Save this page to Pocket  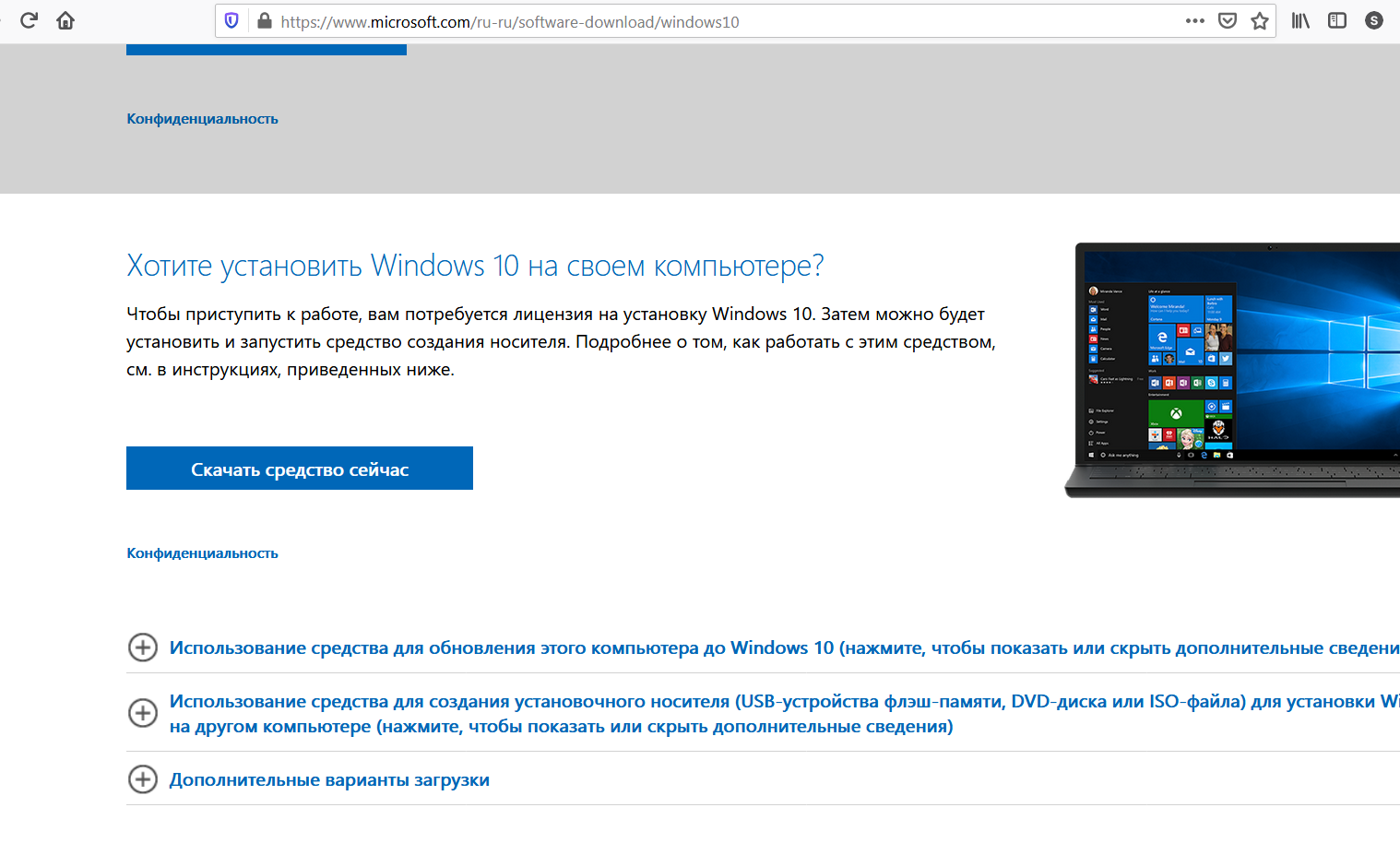[1228, 20]
